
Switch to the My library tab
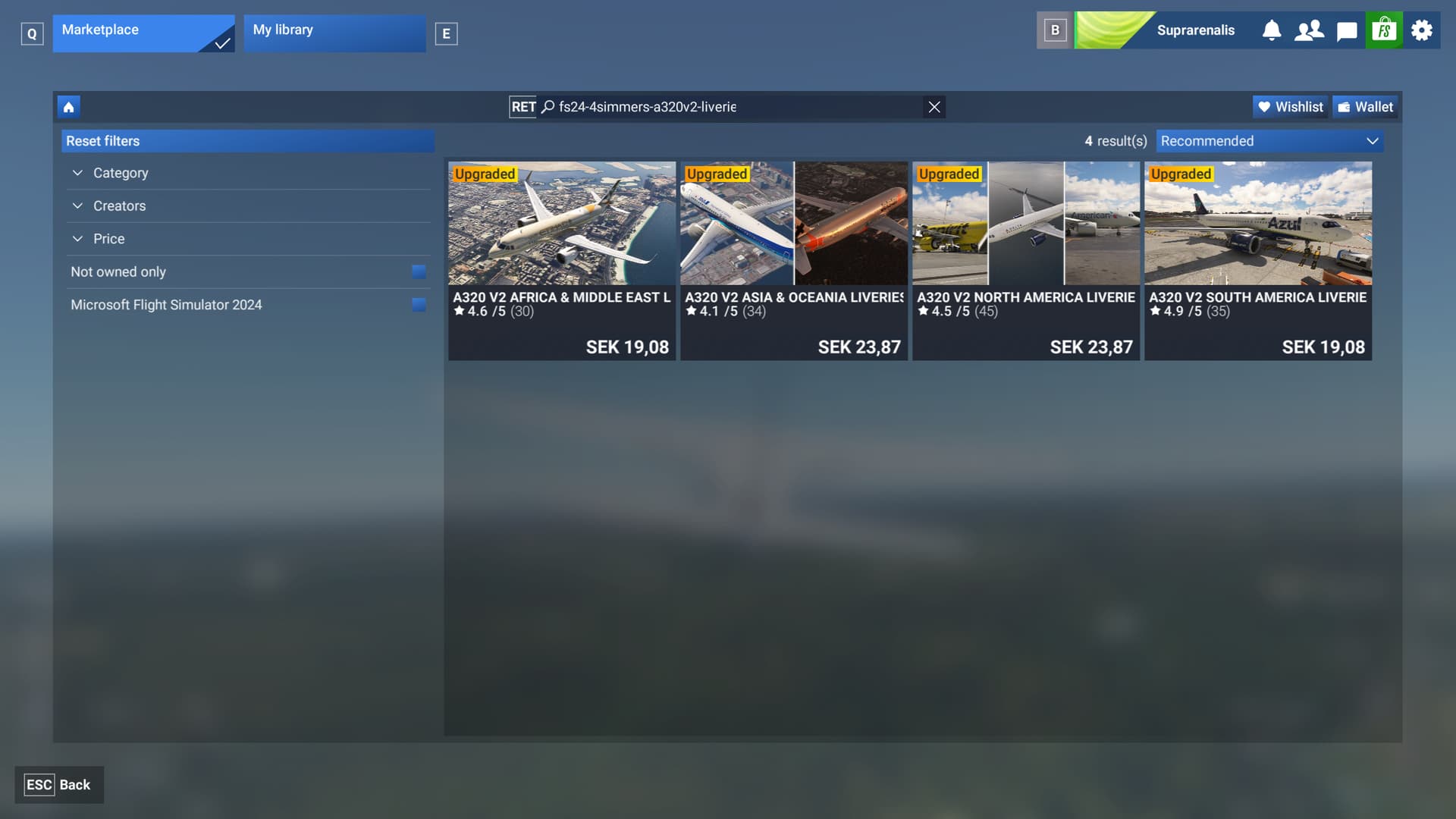tap(334, 33)
